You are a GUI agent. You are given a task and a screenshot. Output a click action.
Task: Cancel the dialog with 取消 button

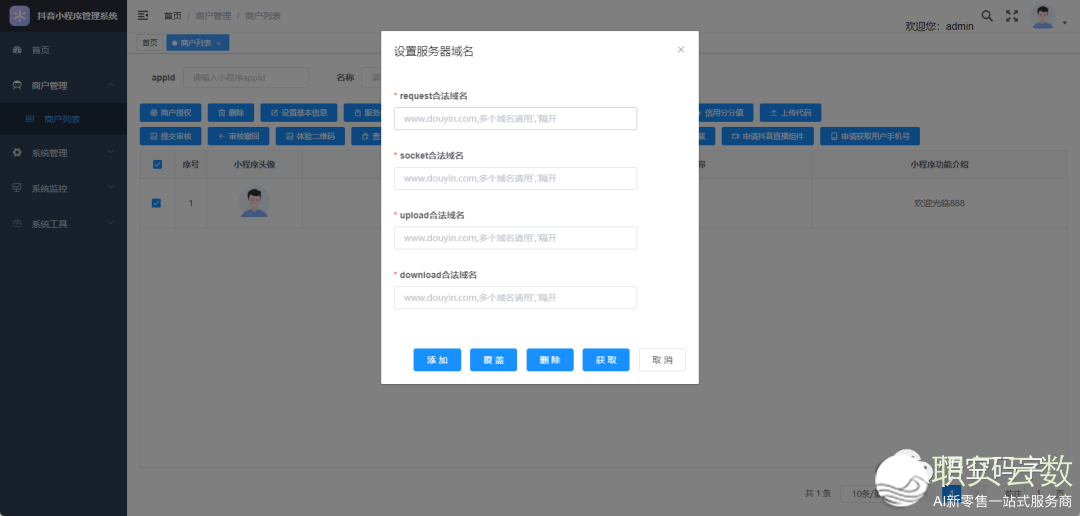point(663,360)
